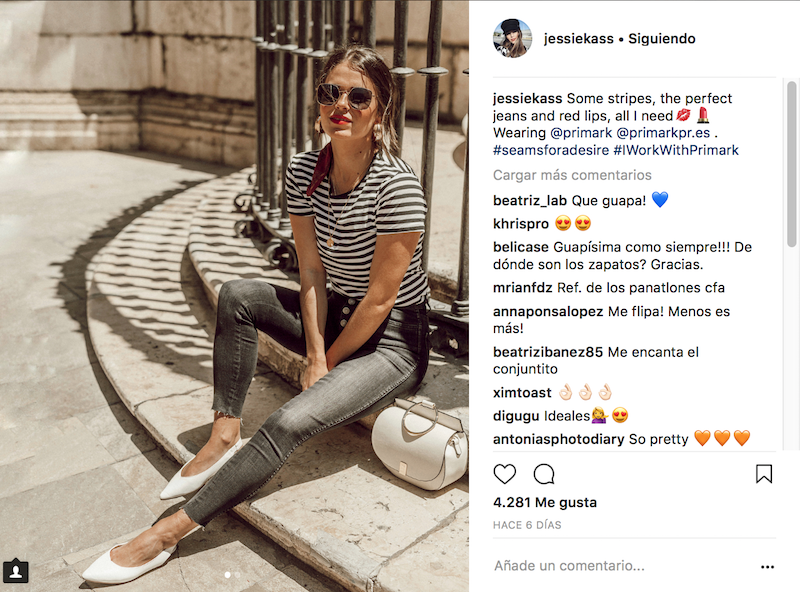Open the #IWorkWithPrimark hashtag
Screen dimensions: 800x592
pyautogui.click(x=676, y=150)
